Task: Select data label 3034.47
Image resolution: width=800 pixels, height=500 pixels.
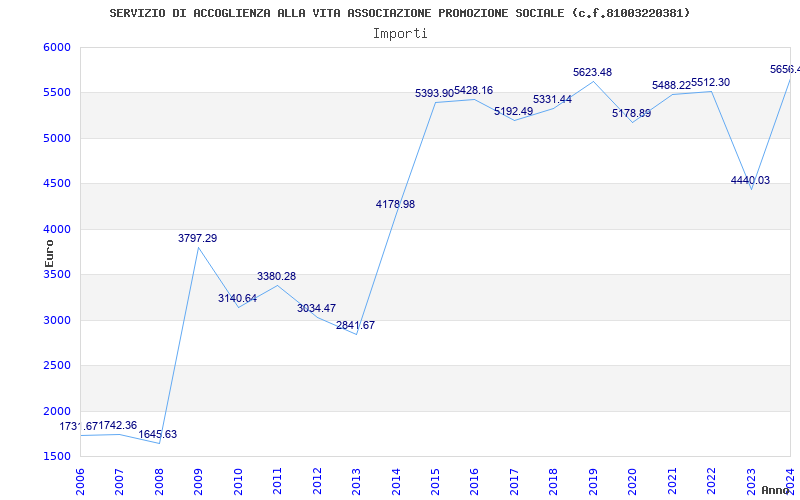Action: [316, 308]
